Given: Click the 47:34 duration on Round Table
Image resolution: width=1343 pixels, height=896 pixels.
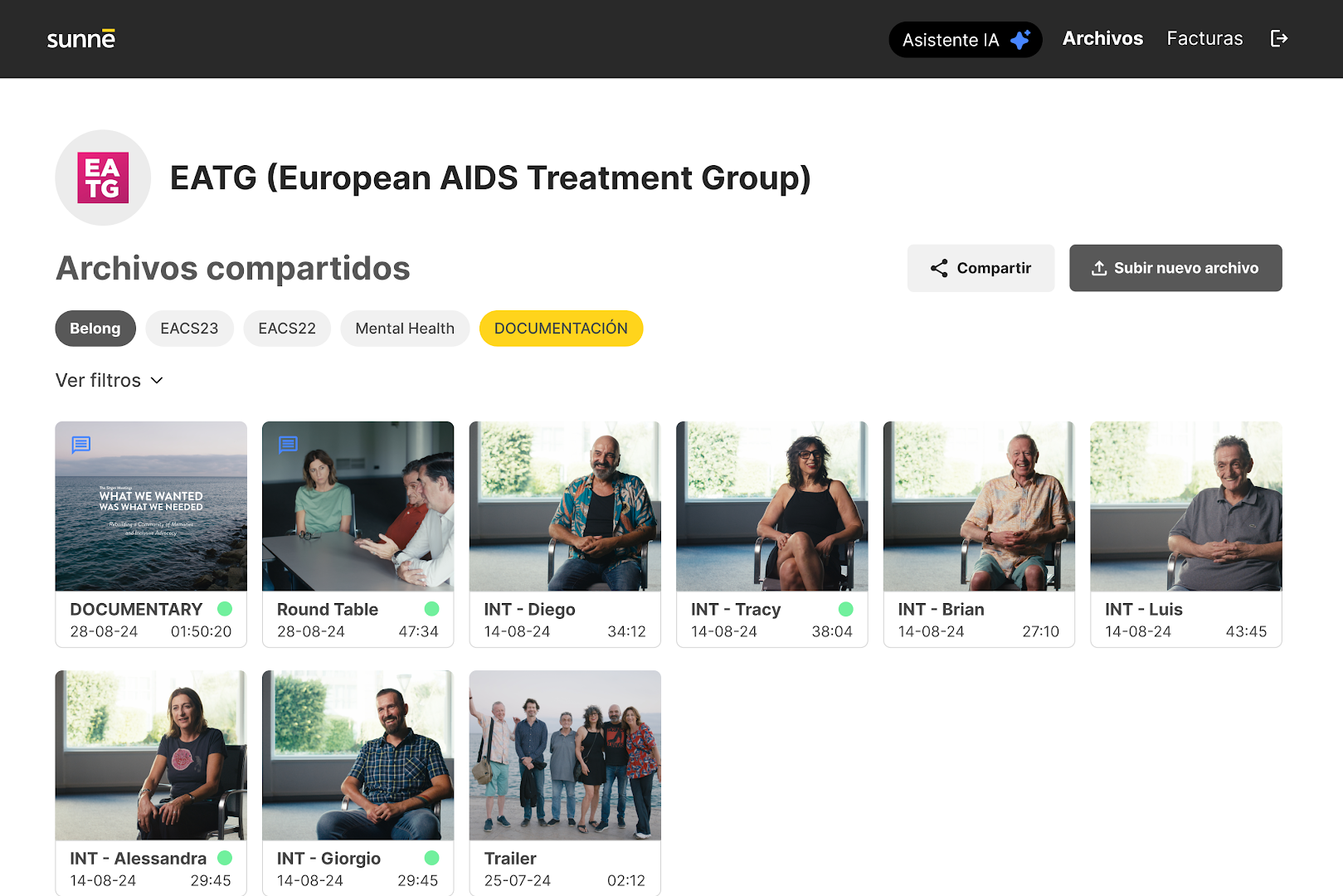Looking at the screenshot, I should [x=418, y=631].
